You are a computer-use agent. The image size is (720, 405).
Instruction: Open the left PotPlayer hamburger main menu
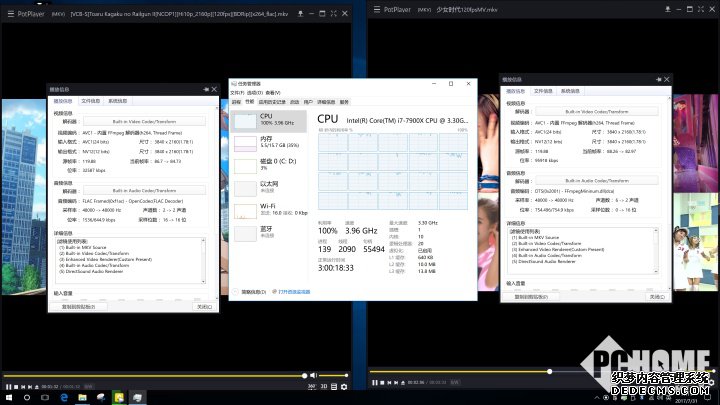tap(11, 14)
